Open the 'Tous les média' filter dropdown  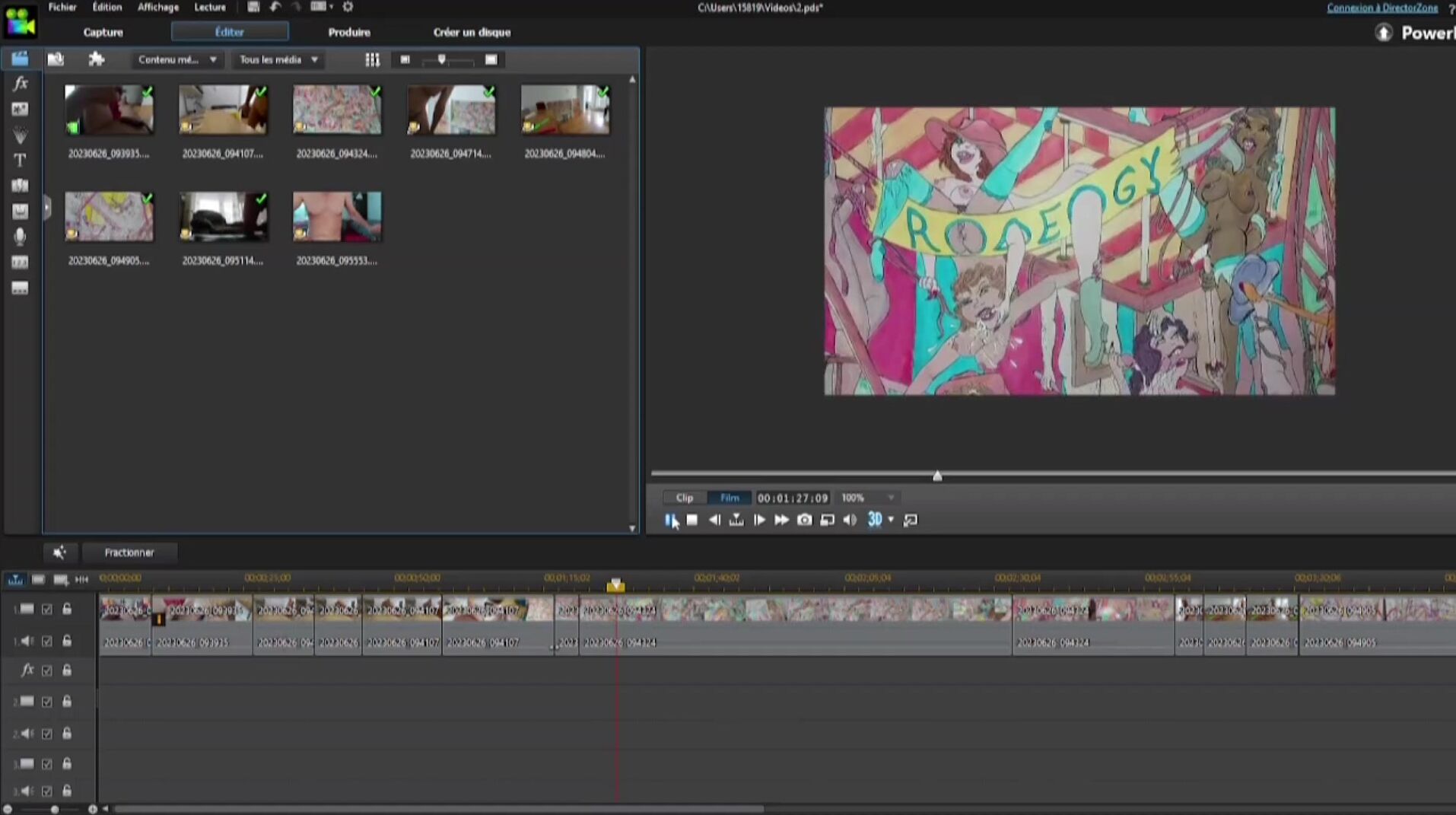[x=278, y=59]
